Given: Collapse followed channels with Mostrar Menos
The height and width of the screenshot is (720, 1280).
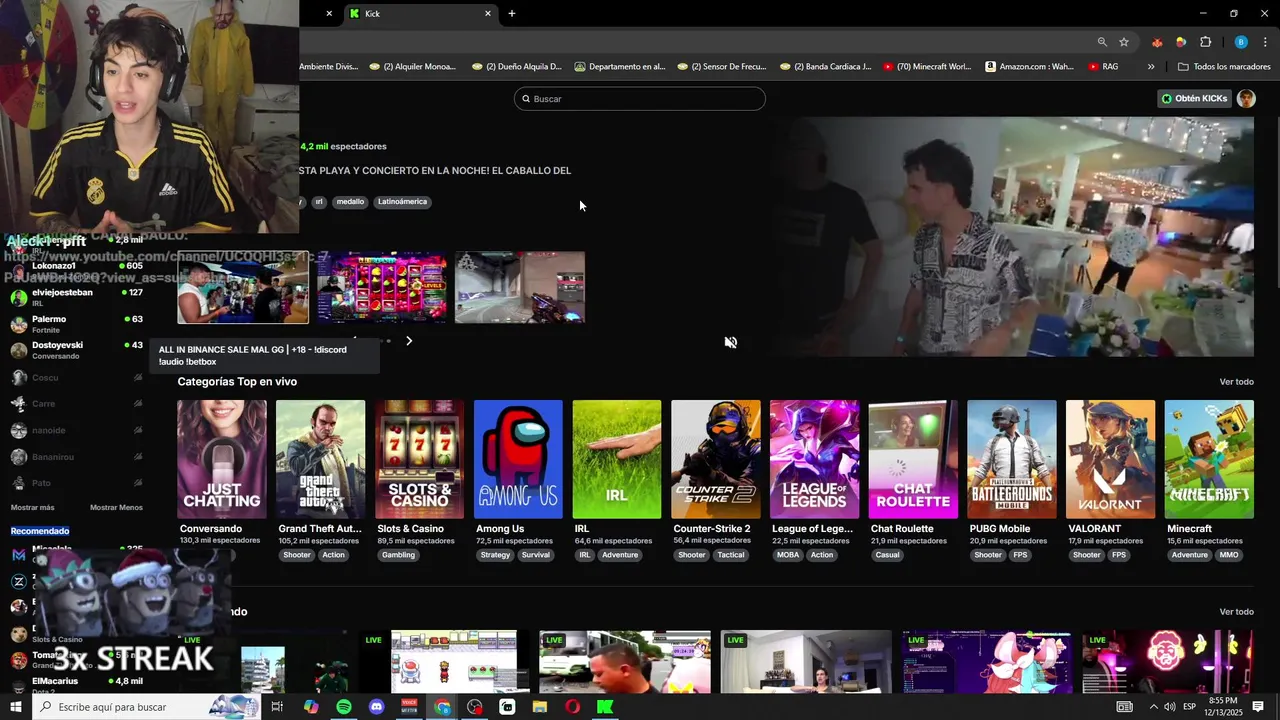Looking at the screenshot, I should coord(116,508).
